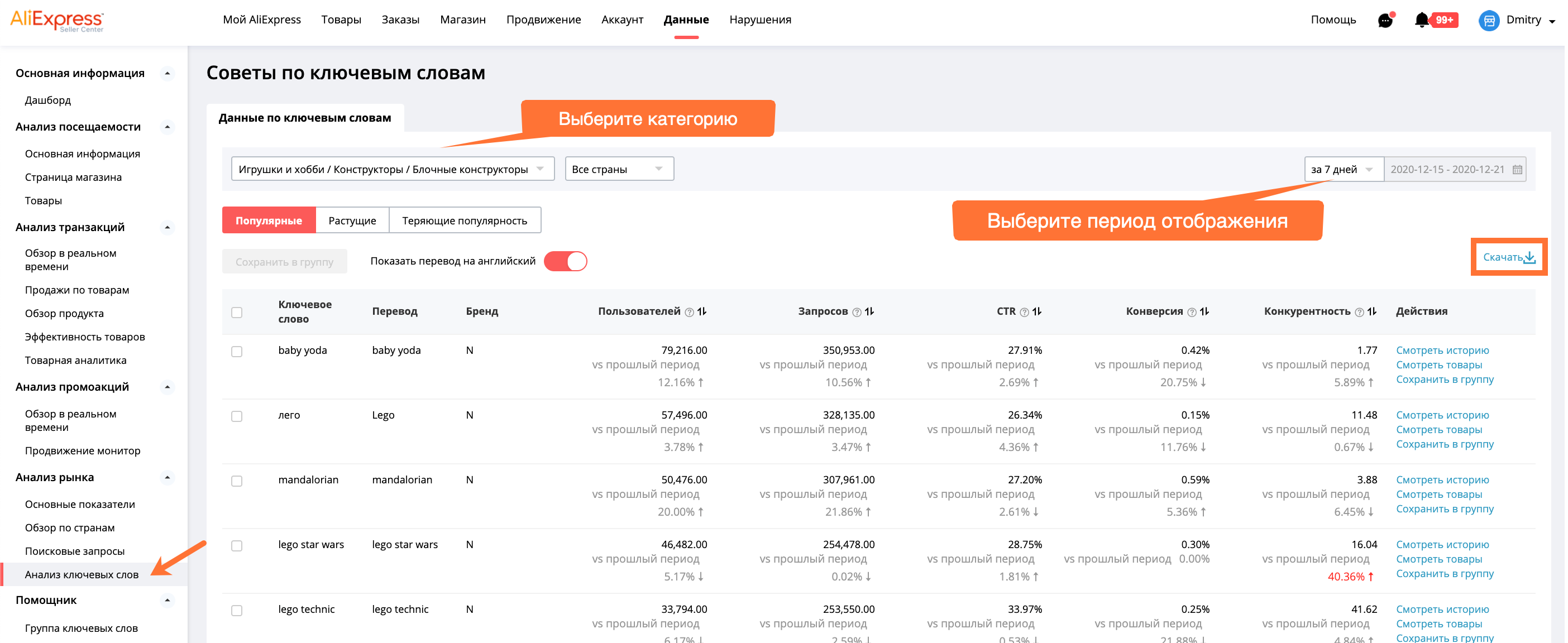Open the Все страны country dropdown
Viewport: 1568px width, 643px height.
[x=620, y=170]
